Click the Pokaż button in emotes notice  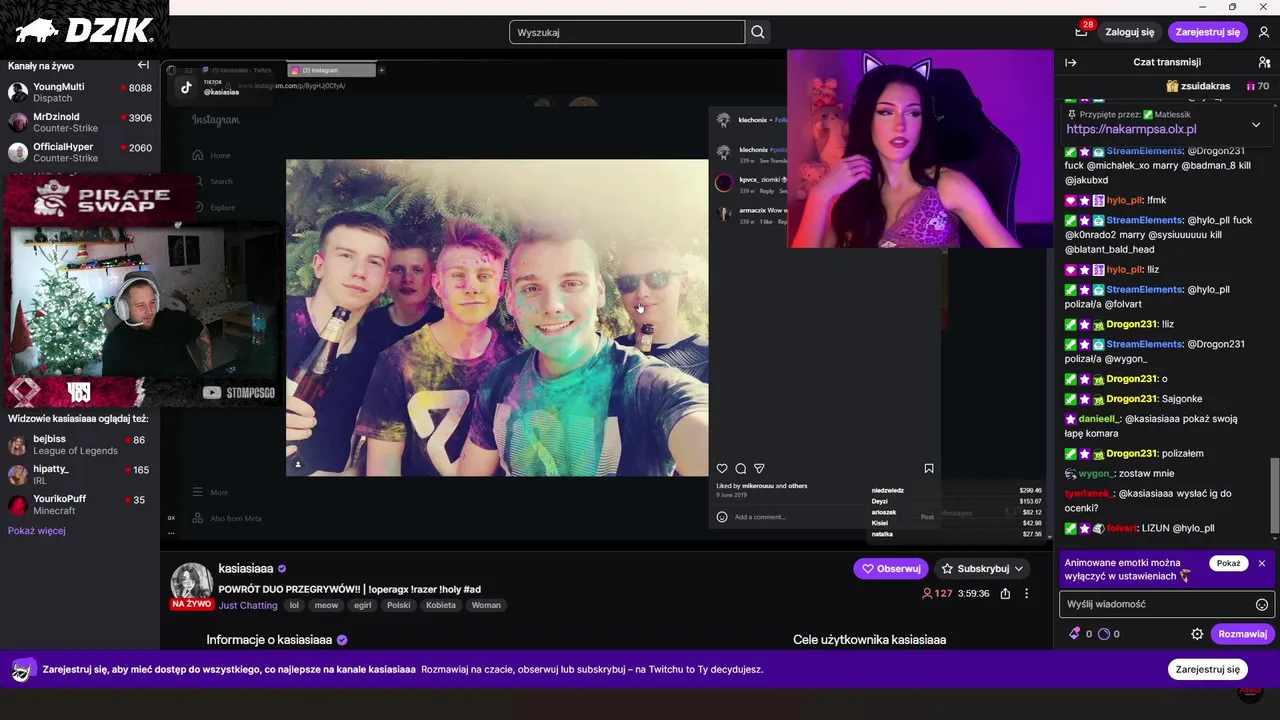(1229, 563)
